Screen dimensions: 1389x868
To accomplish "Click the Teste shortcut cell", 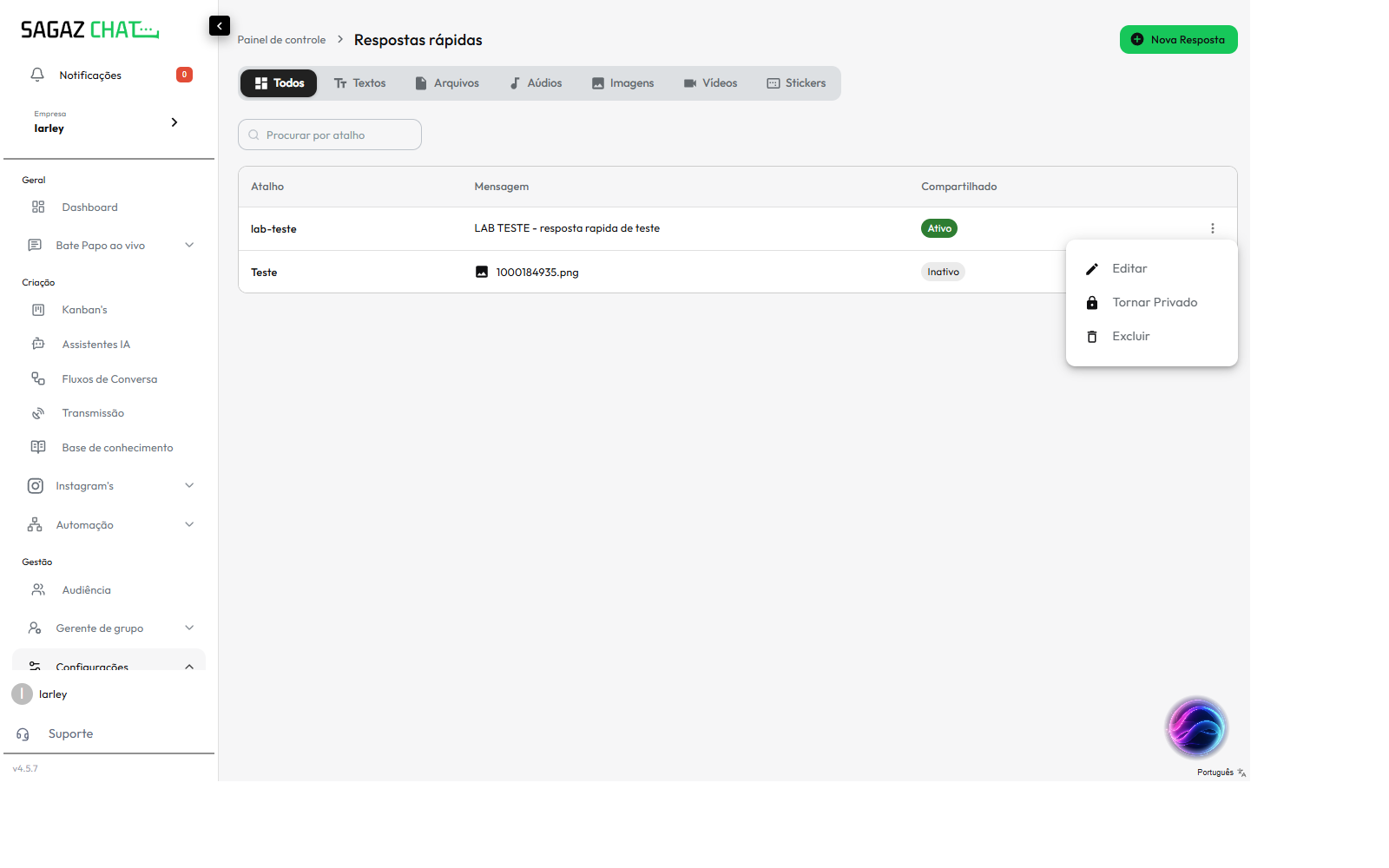I will [264, 273].
